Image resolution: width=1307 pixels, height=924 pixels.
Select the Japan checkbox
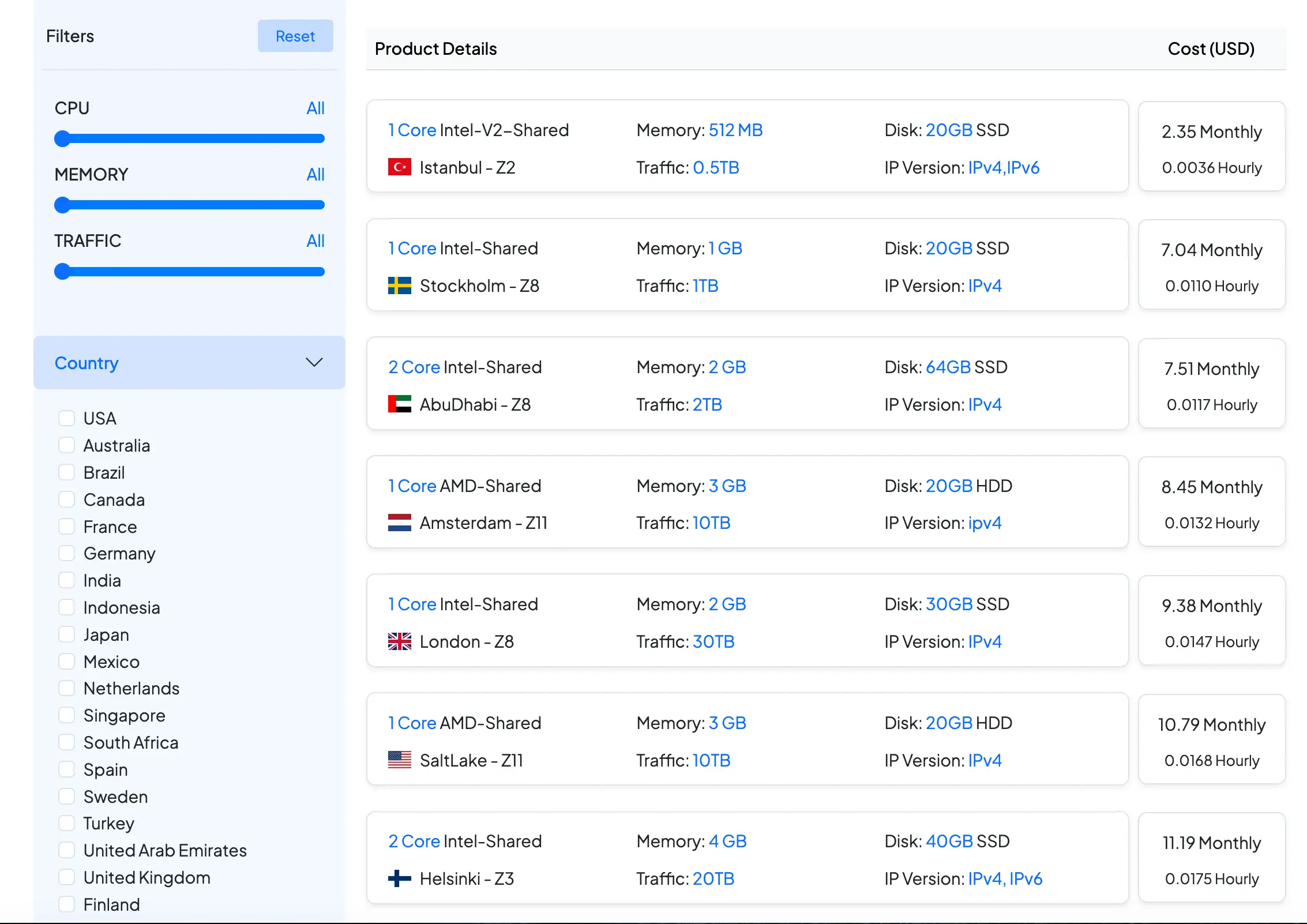coord(67,634)
